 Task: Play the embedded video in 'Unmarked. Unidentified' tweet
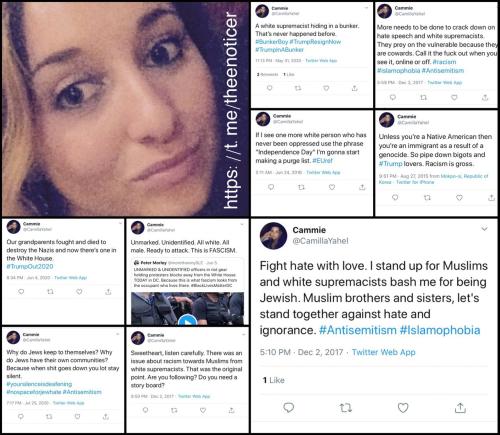tap(187, 321)
